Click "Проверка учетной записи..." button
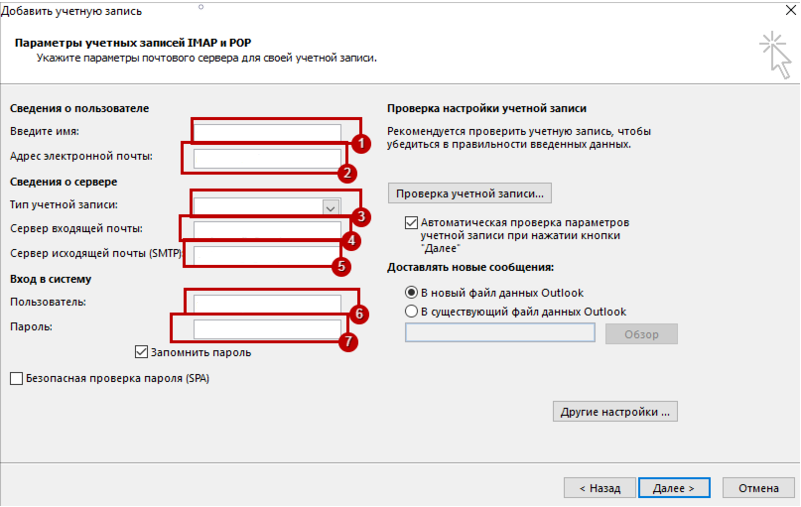Screen dimensions: 801x507 click(x=469, y=193)
